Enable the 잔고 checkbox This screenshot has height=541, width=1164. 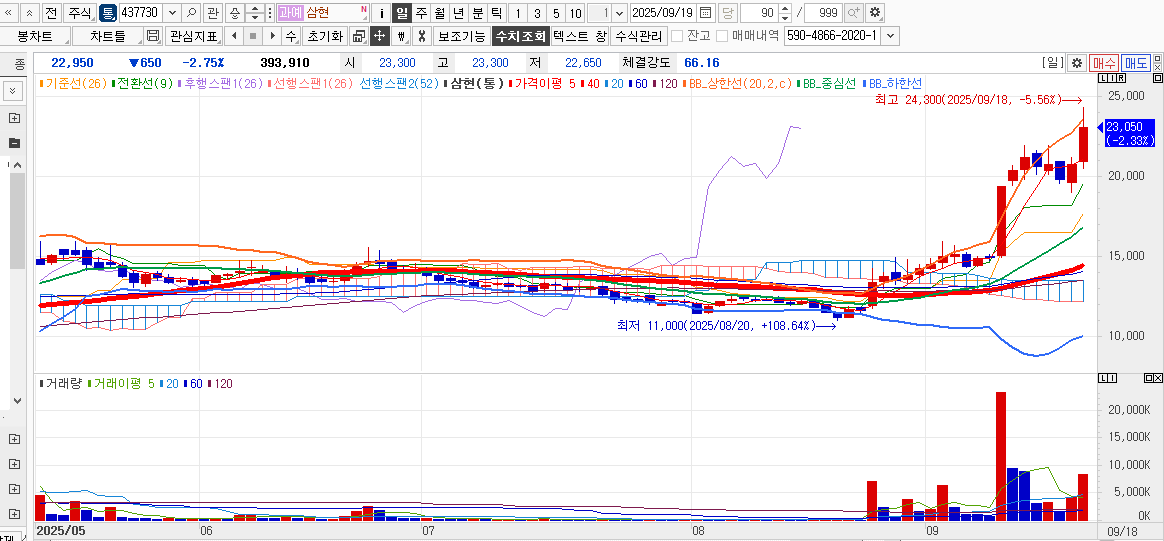point(677,36)
